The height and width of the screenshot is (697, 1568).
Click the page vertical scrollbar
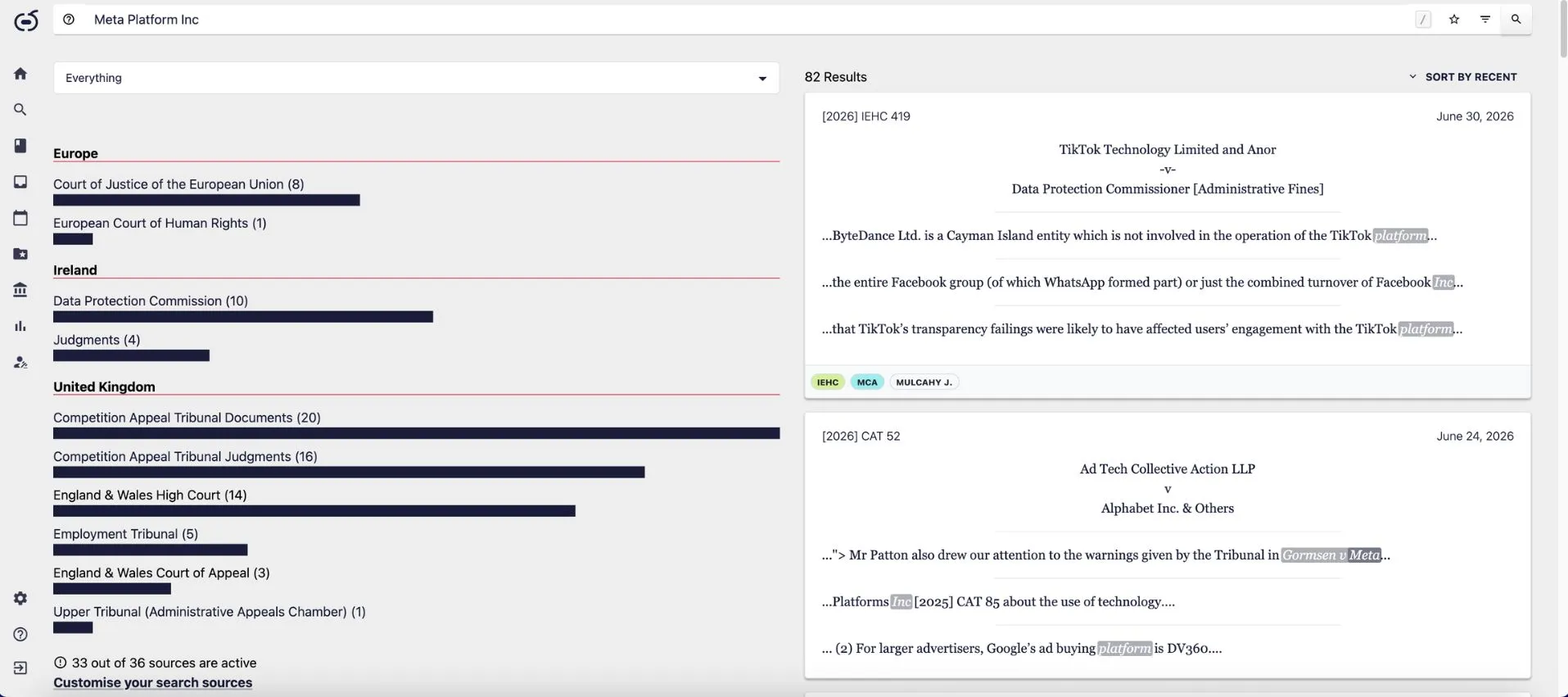[x=1563, y=29]
